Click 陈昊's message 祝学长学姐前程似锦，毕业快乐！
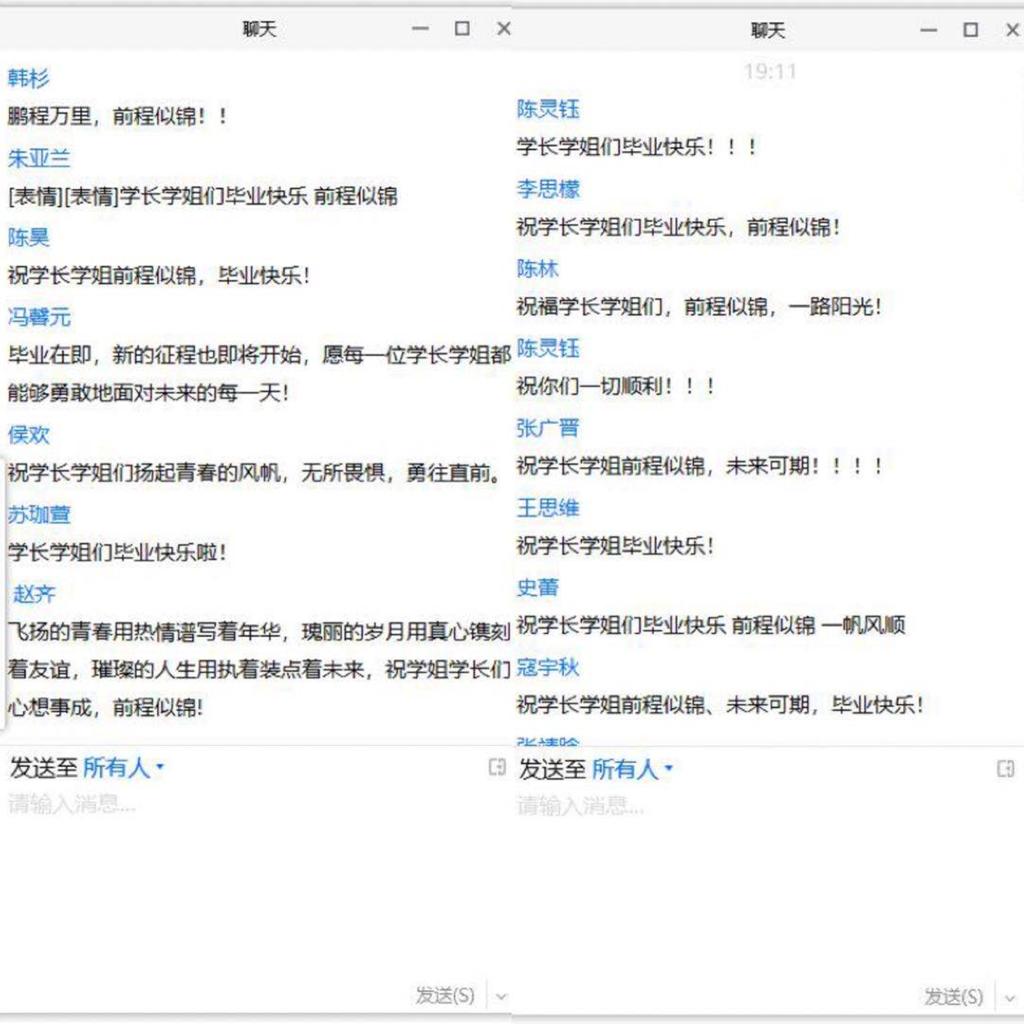The image size is (1024, 1024). [x=159, y=276]
